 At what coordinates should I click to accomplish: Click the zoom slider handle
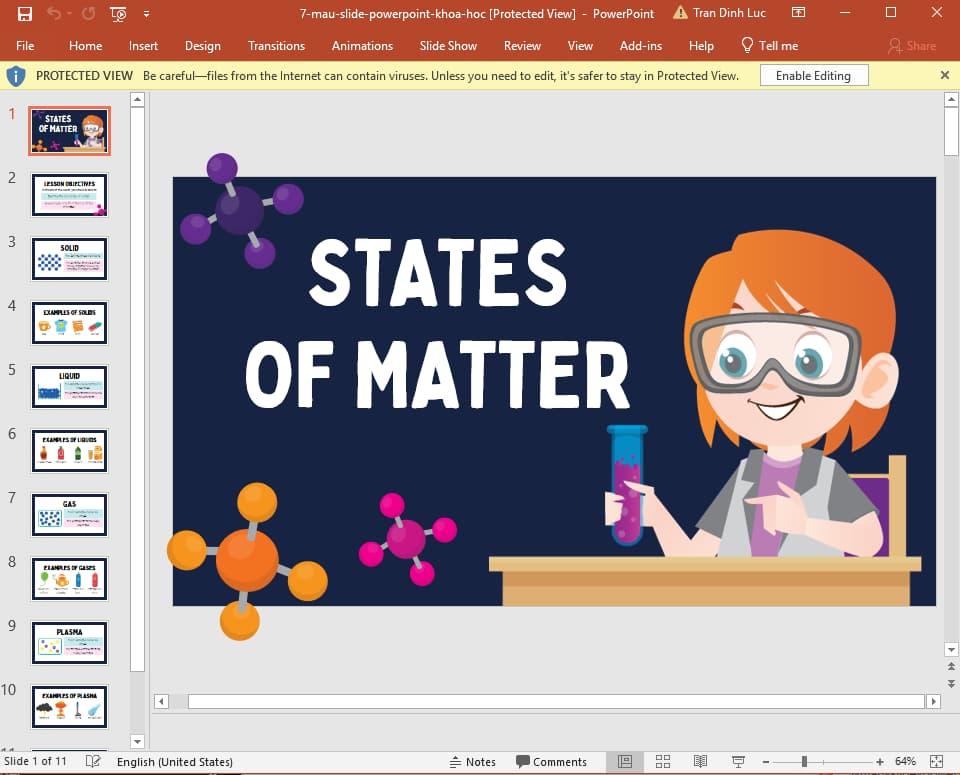point(804,762)
